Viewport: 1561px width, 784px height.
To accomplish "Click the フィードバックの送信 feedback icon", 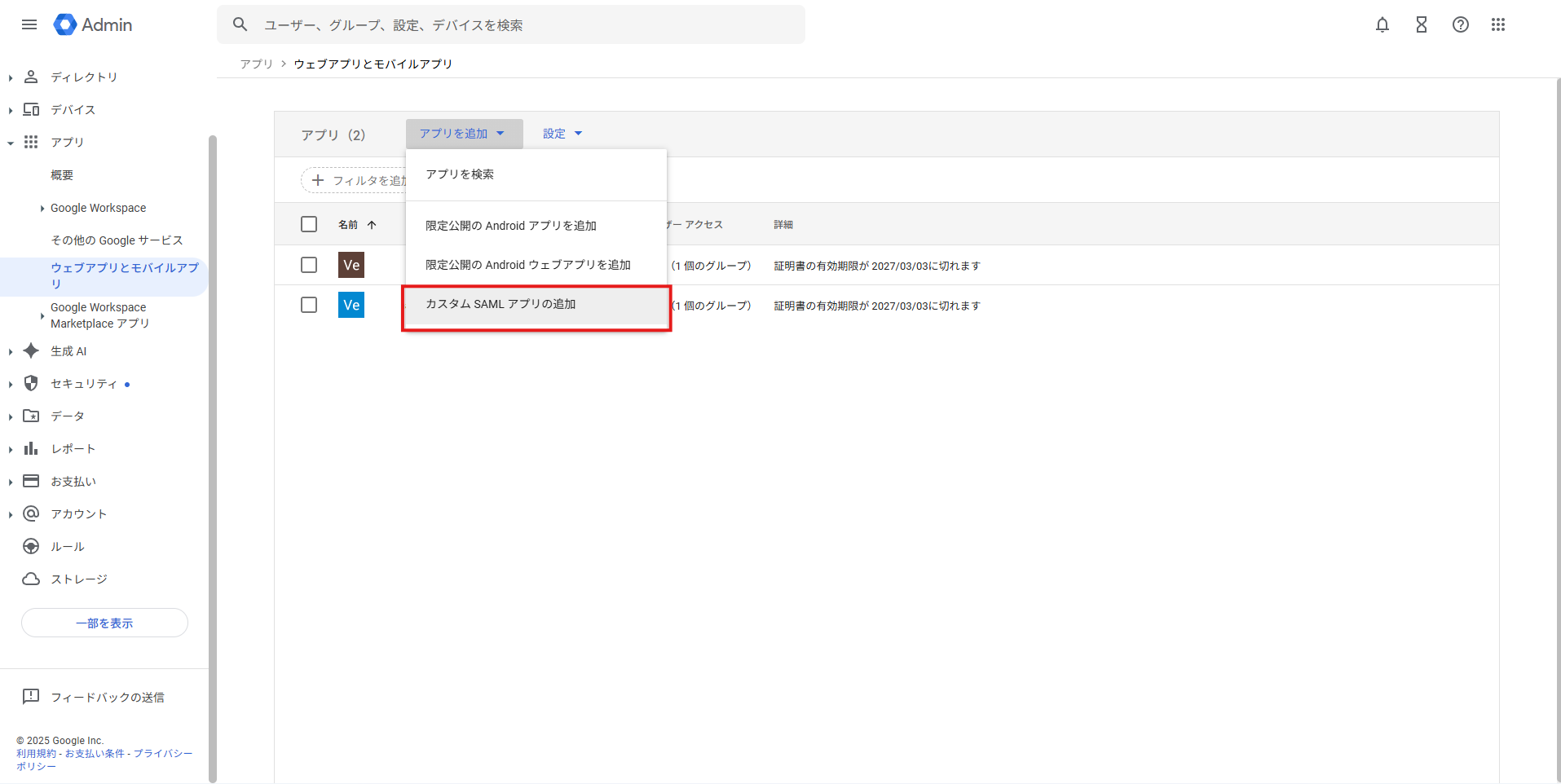I will (31, 697).
